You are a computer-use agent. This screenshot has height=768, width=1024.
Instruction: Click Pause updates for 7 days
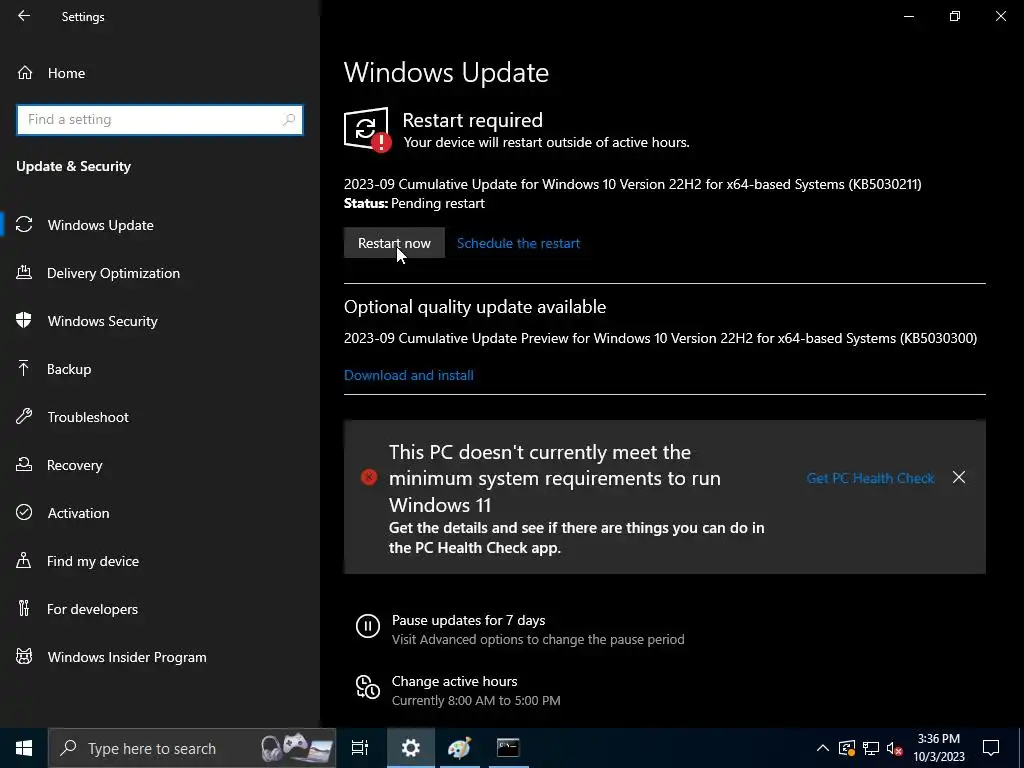(x=468, y=620)
